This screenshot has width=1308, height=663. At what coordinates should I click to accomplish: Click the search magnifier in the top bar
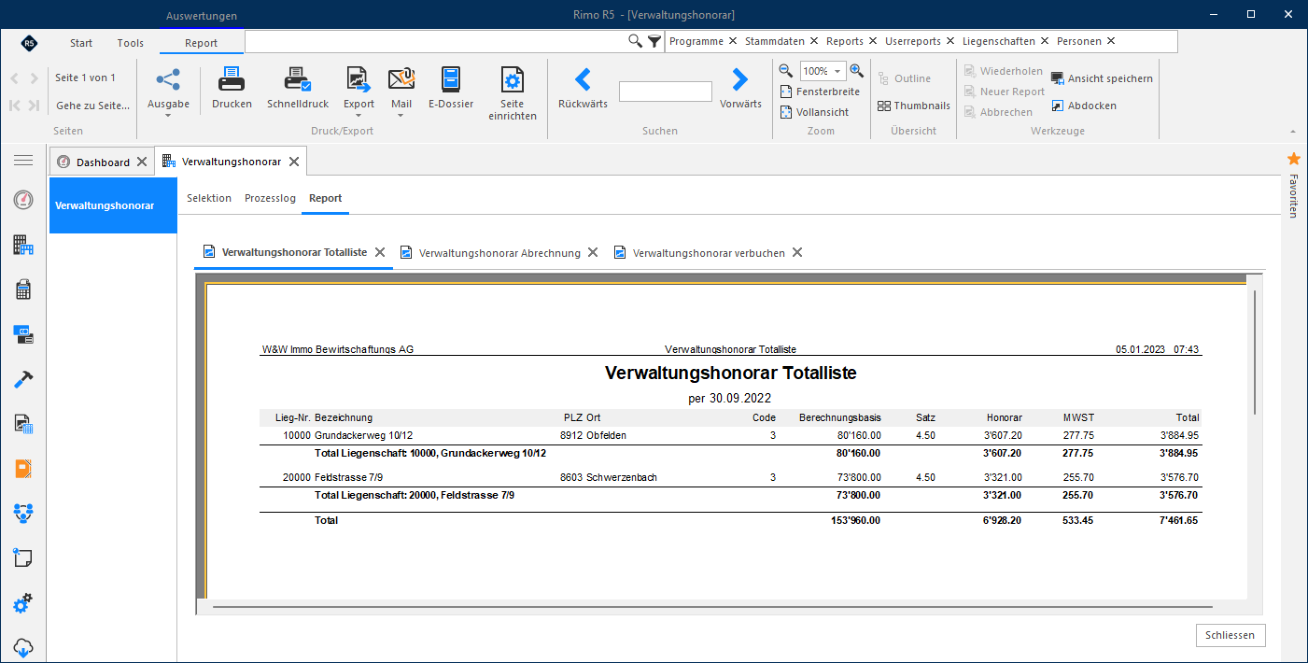[x=635, y=41]
